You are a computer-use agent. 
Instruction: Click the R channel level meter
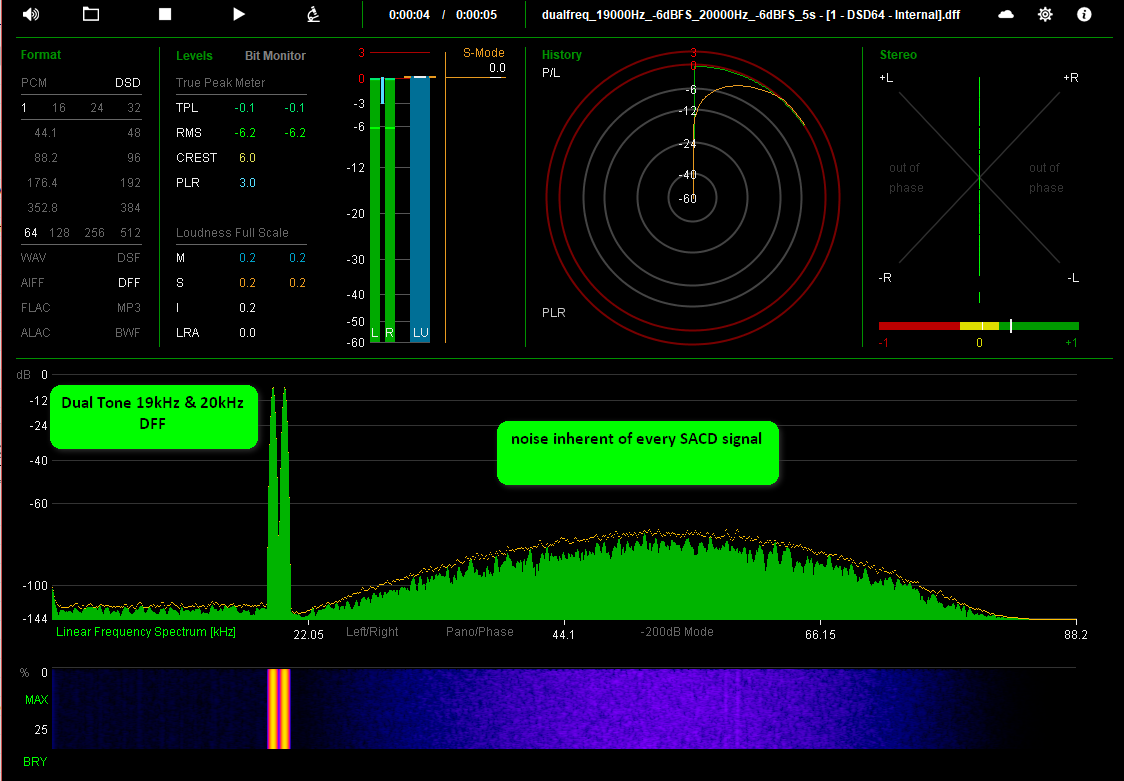point(390,209)
